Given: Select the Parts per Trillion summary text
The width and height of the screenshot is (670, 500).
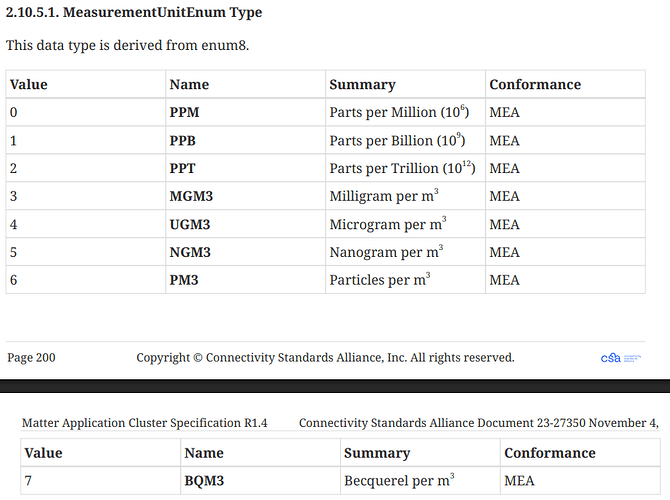Looking at the screenshot, I should point(403,168).
